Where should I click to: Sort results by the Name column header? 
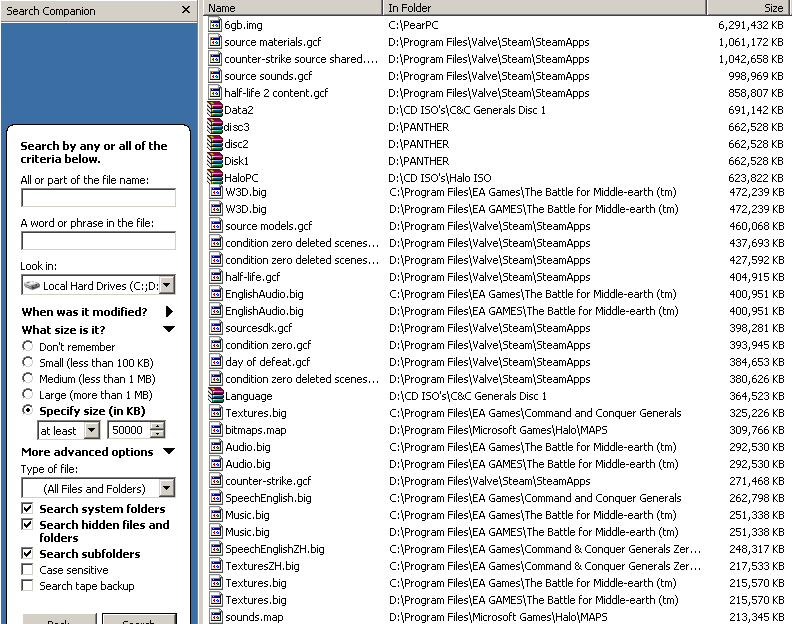(x=292, y=8)
